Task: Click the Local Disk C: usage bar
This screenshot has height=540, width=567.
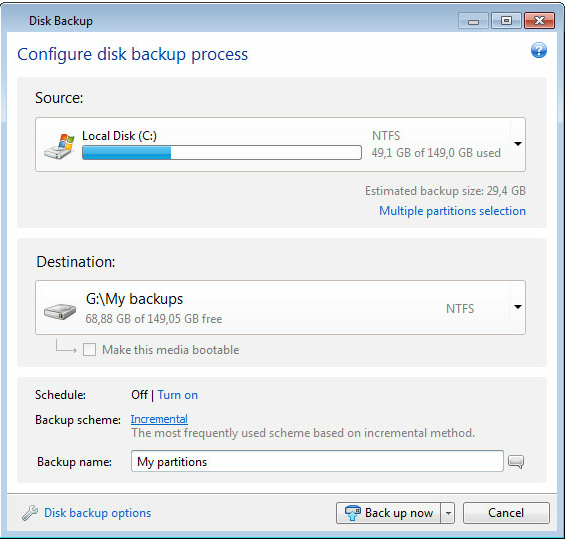Action: (222, 152)
